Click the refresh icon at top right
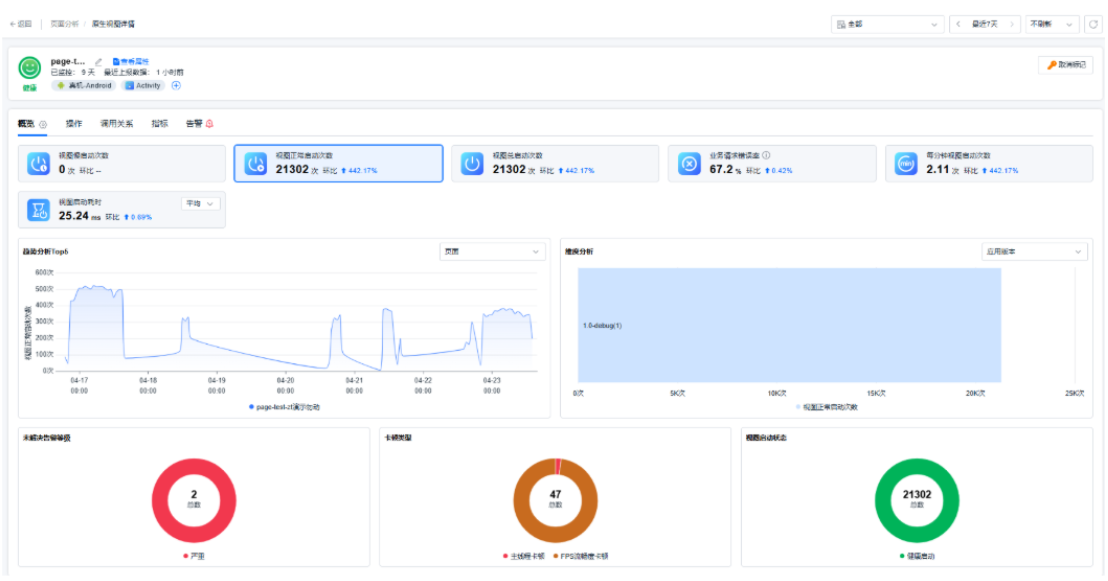Screen dimensions: 1108x581 point(1093,24)
